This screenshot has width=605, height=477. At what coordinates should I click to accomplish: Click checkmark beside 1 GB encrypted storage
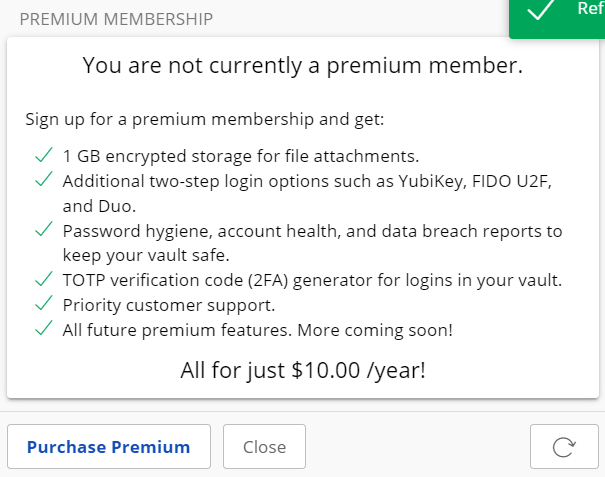[44, 155]
